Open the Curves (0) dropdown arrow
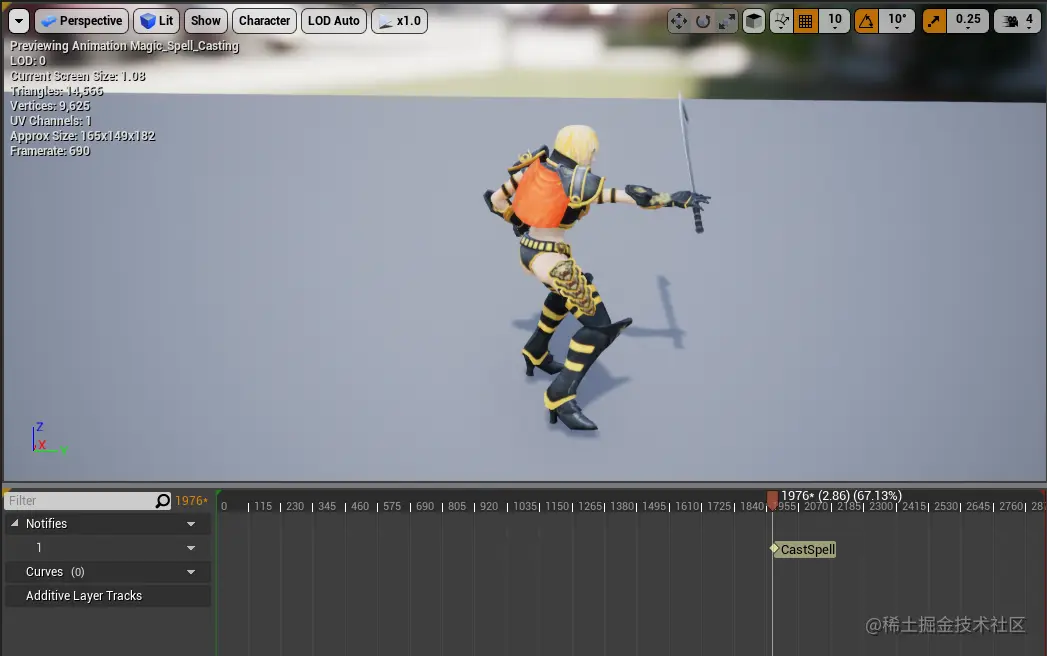Image resolution: width=1047 pixels, height=656 pixels. pos(191,572)
